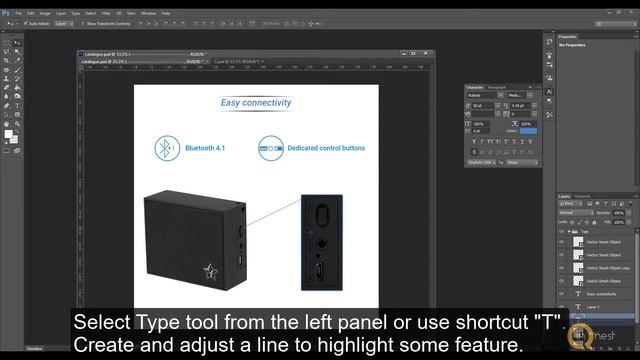Click the foreground color swatch
640x360 pixels.
pyautogui.click(x=8, y=134)
